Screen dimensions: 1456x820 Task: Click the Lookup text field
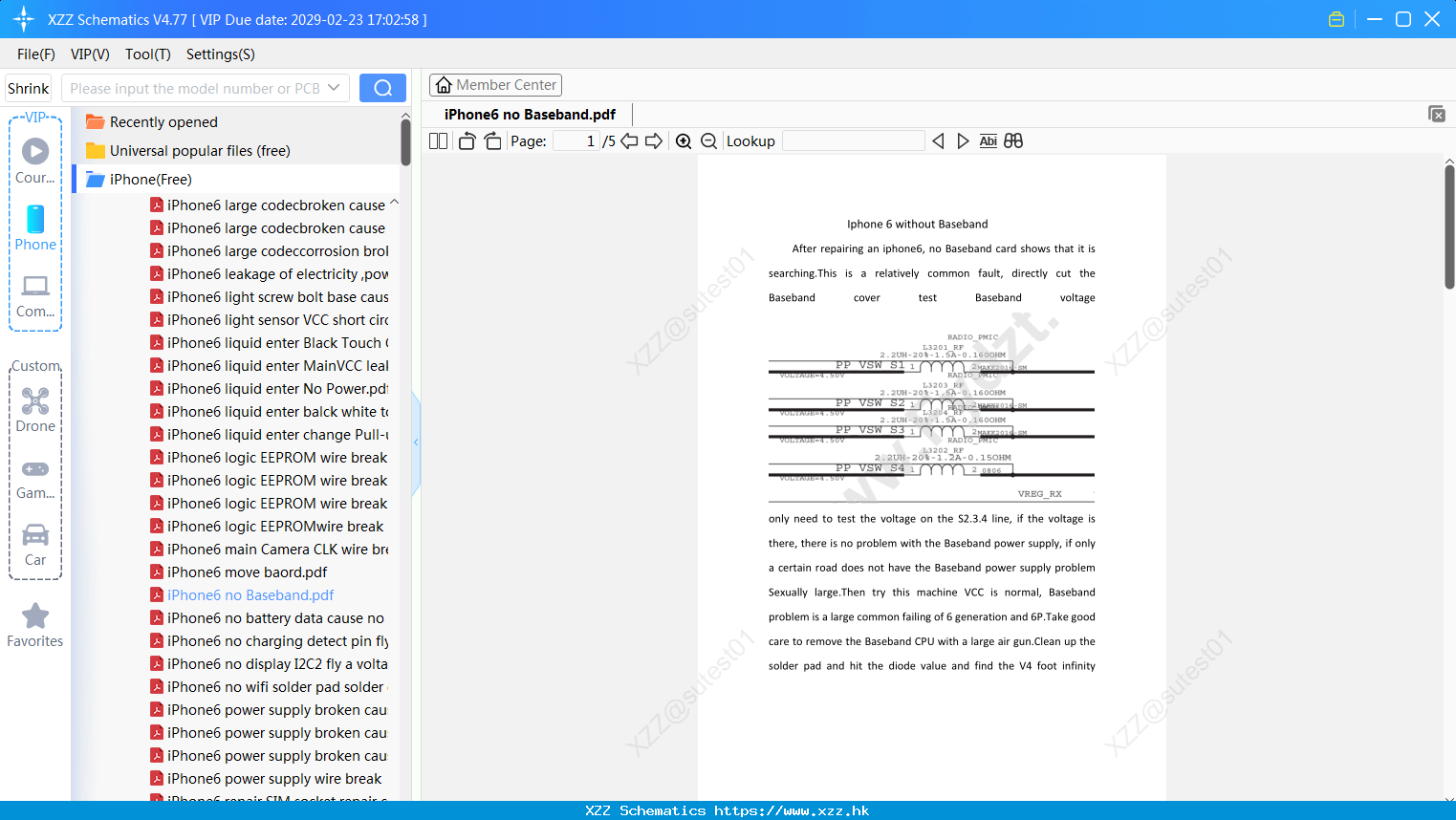tap(854, 141)
